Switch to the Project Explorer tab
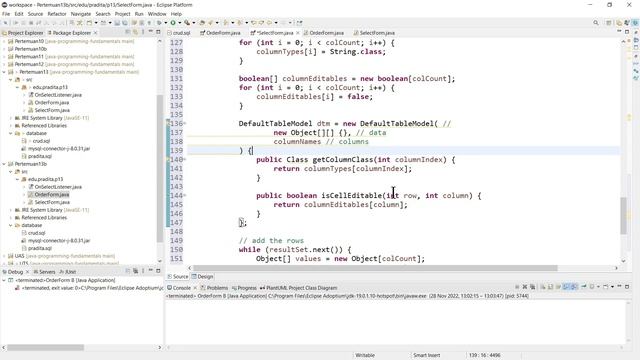Image resolution: width=640 pixels, height=360 pixels. [22, 33]
